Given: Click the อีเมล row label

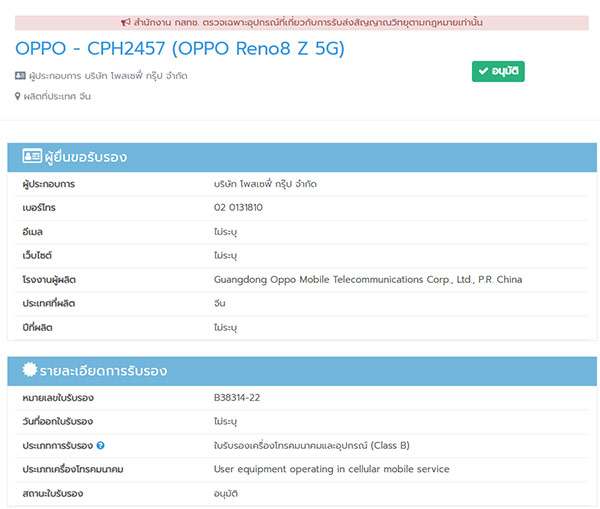Looking at the screenshot, I should pos(33,232).
